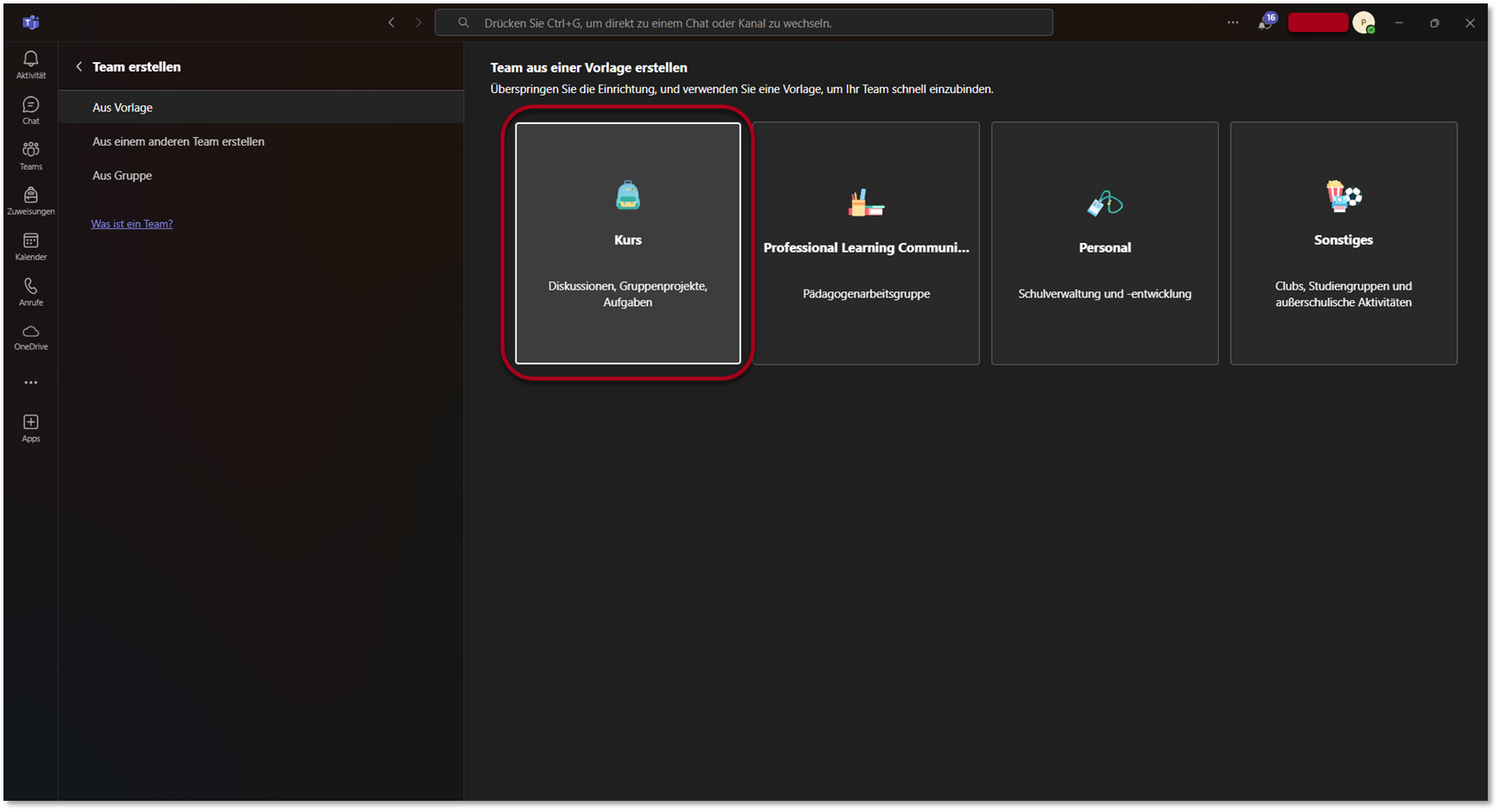Go to Teams in the sidebar
1499x812 pixels.
[31, 155]
